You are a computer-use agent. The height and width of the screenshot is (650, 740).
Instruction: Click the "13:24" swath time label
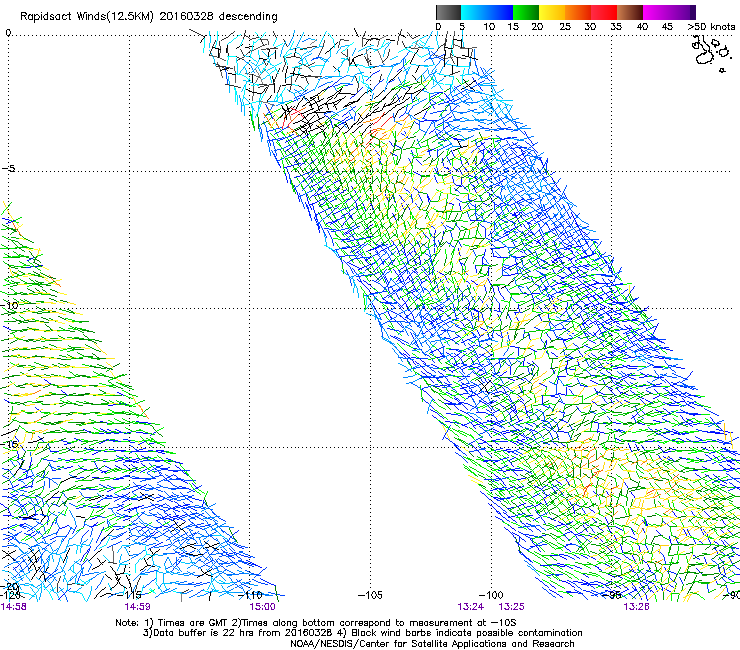point(471,607)
